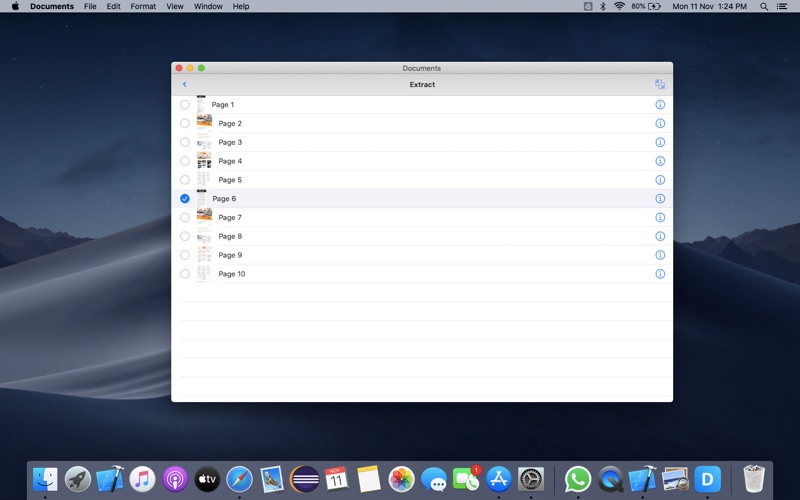This screenshot has width=800, height=500.
Task: Expand the Window menu
Action: [208, 6]
